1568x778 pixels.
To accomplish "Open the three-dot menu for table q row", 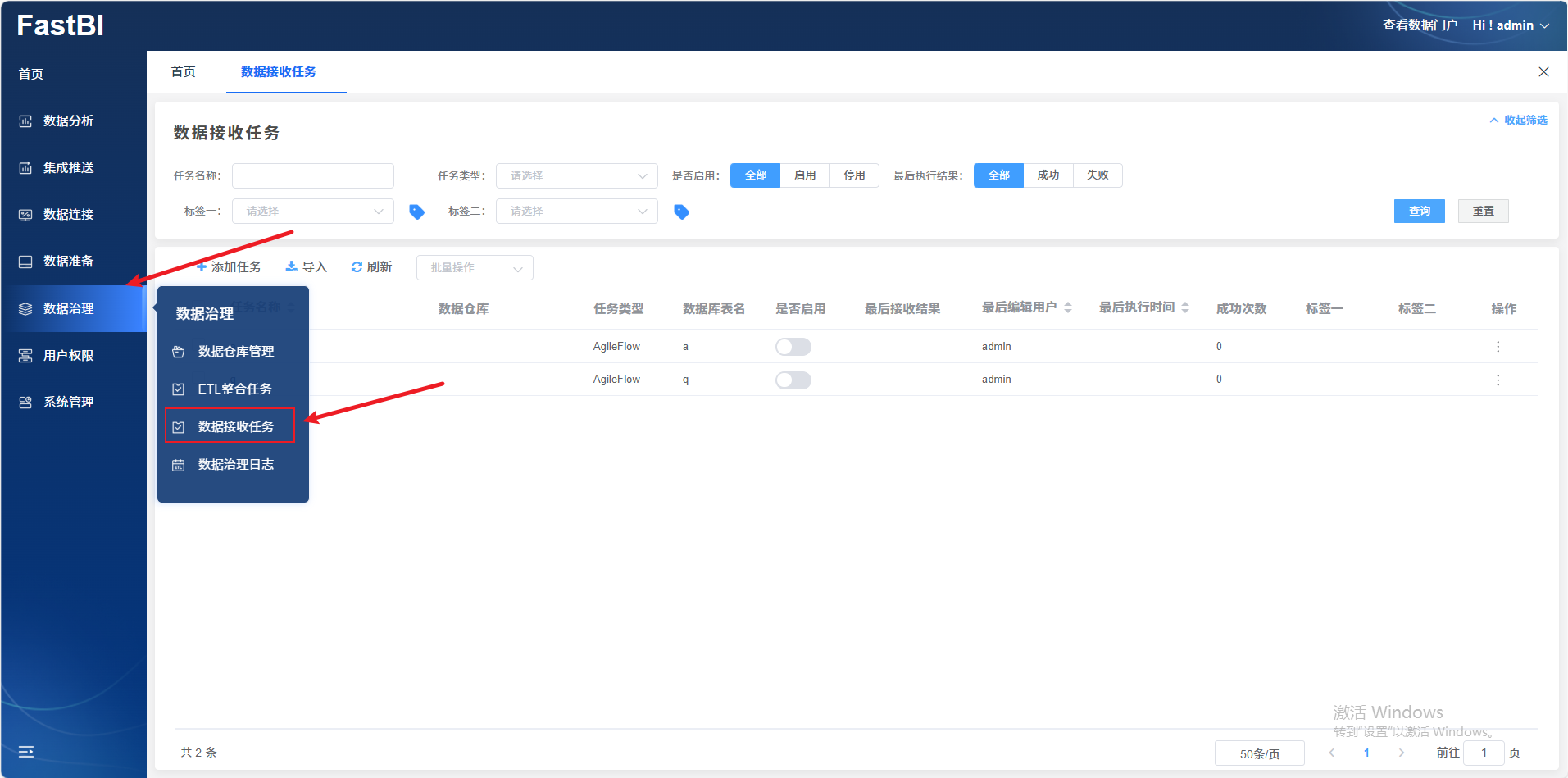I will point(1498,380).
